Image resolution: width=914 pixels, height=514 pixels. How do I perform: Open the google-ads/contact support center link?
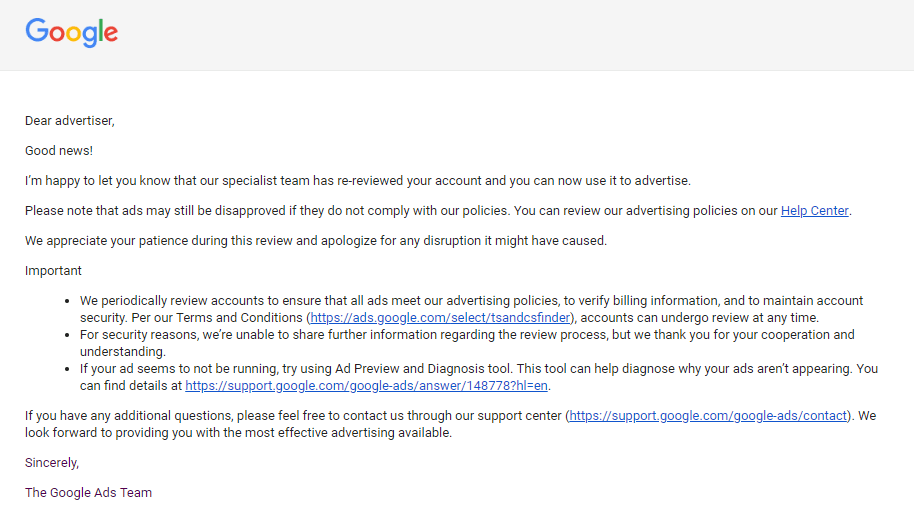pyautogui.click(x=708, y=416)
